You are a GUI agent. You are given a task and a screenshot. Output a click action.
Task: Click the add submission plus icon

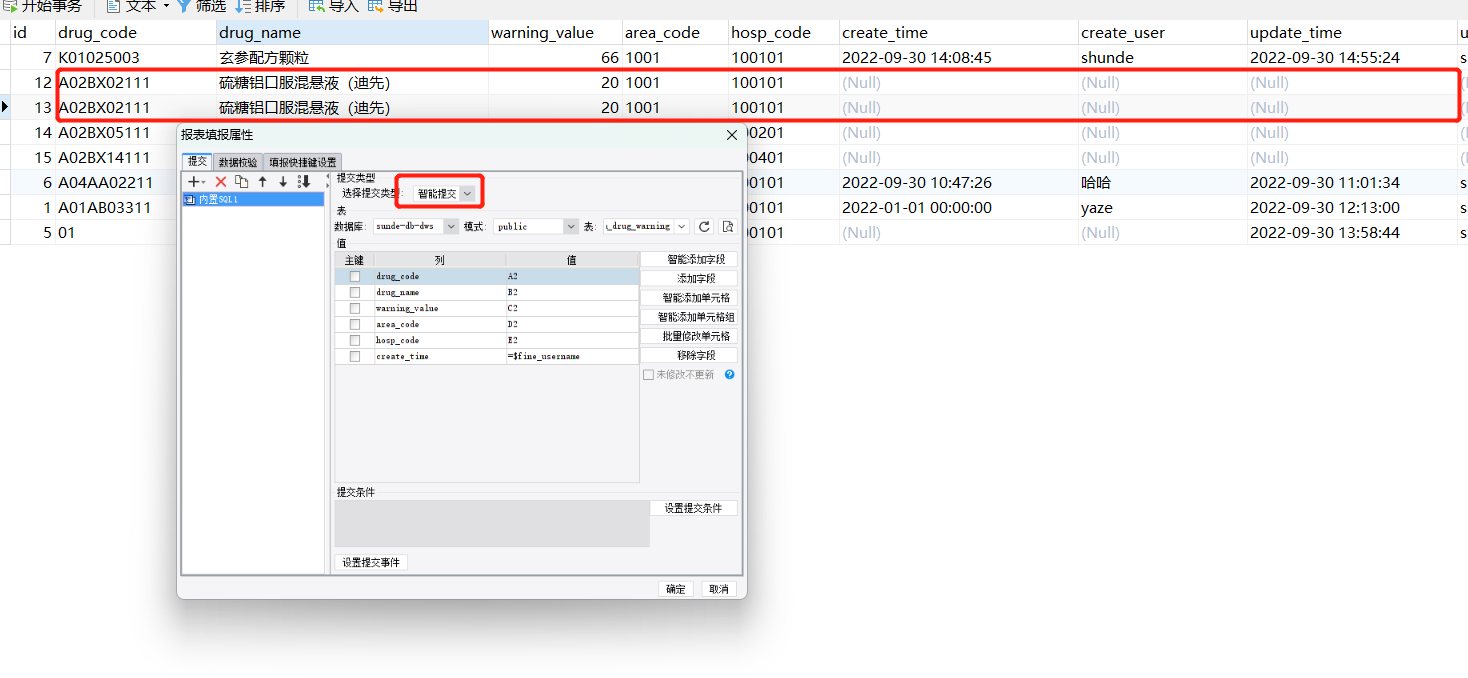pyautogui.click(x=196, y=182)
